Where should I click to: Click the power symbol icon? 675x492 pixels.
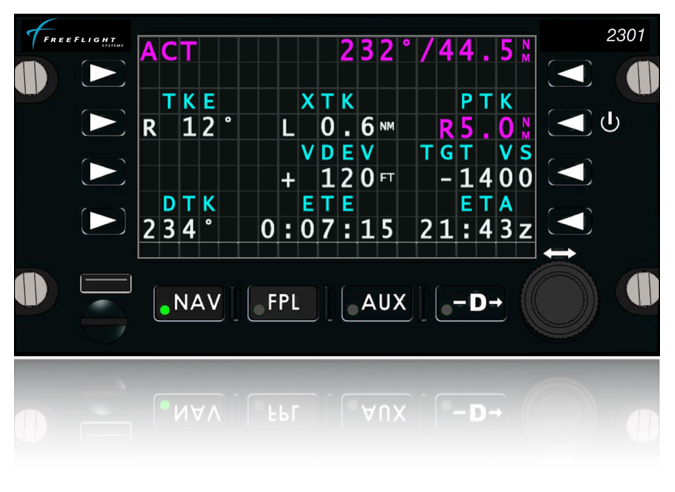(610, 123)
